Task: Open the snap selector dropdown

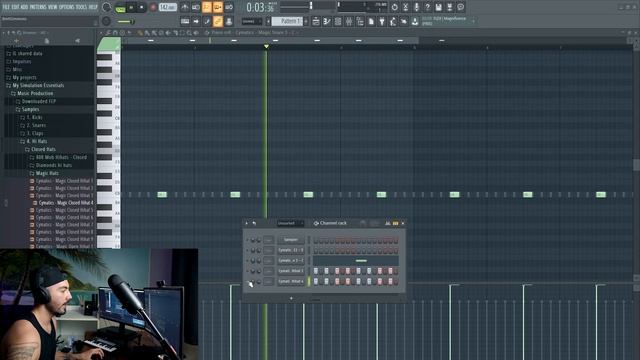Action: [252, 21]
